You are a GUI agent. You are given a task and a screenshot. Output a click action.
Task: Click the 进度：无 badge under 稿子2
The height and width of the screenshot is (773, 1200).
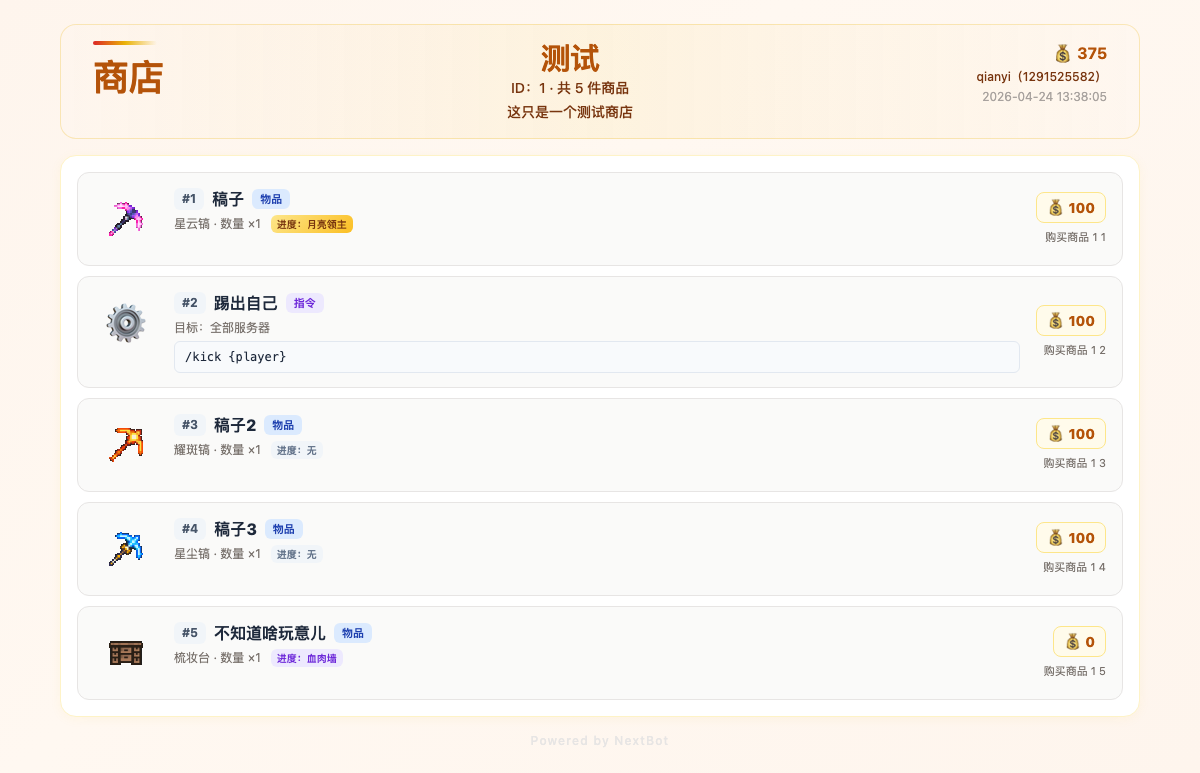click(x=297, y=450)
